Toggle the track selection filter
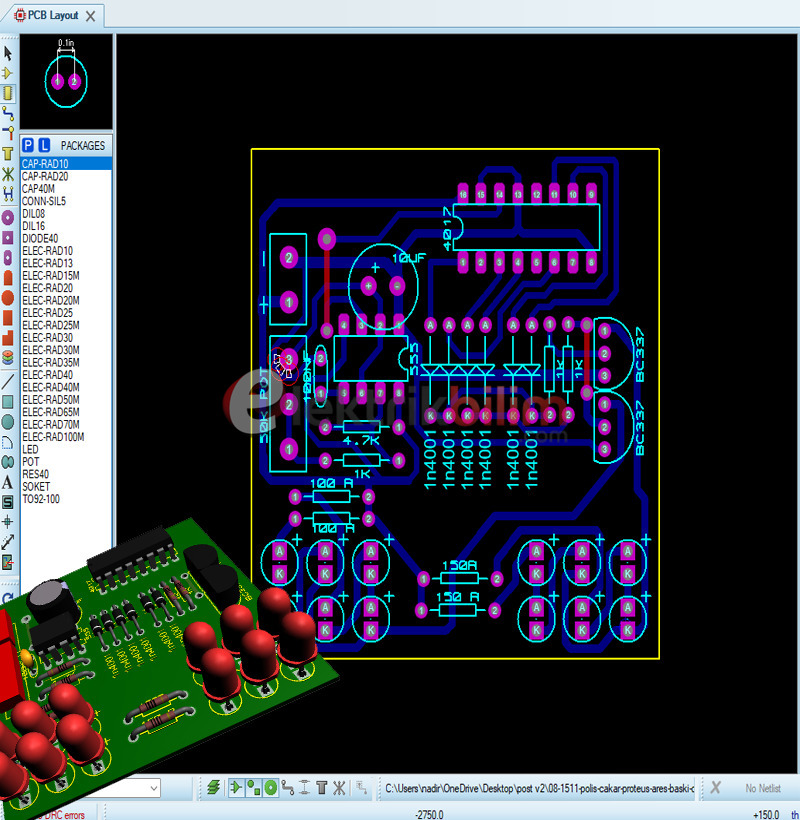 click(287, 788)
